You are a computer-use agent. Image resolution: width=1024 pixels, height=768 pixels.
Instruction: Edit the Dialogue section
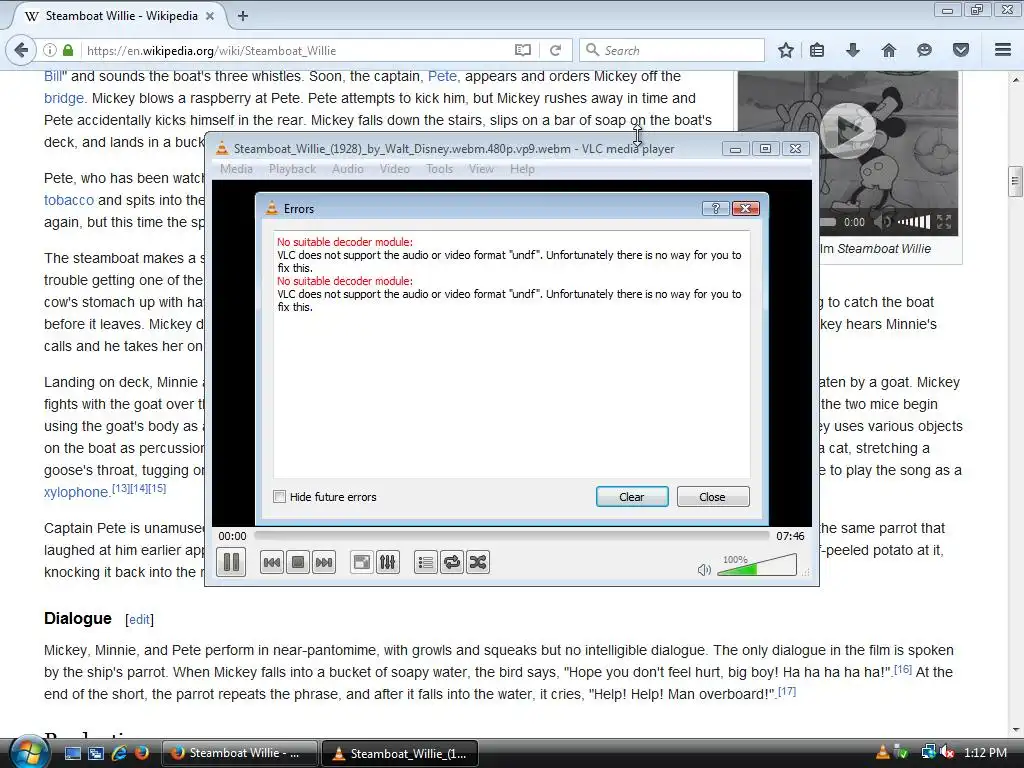[x=139, y=620]
